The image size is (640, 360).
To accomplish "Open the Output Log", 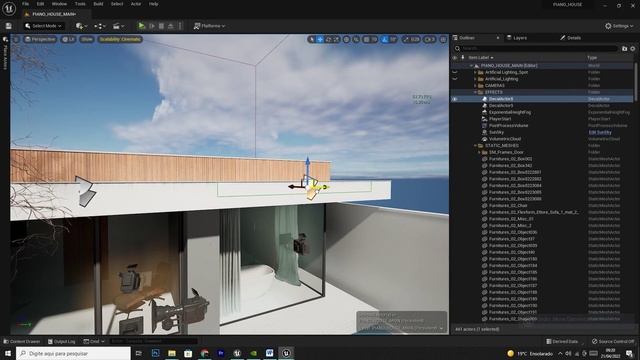I will tap(61, 342).
